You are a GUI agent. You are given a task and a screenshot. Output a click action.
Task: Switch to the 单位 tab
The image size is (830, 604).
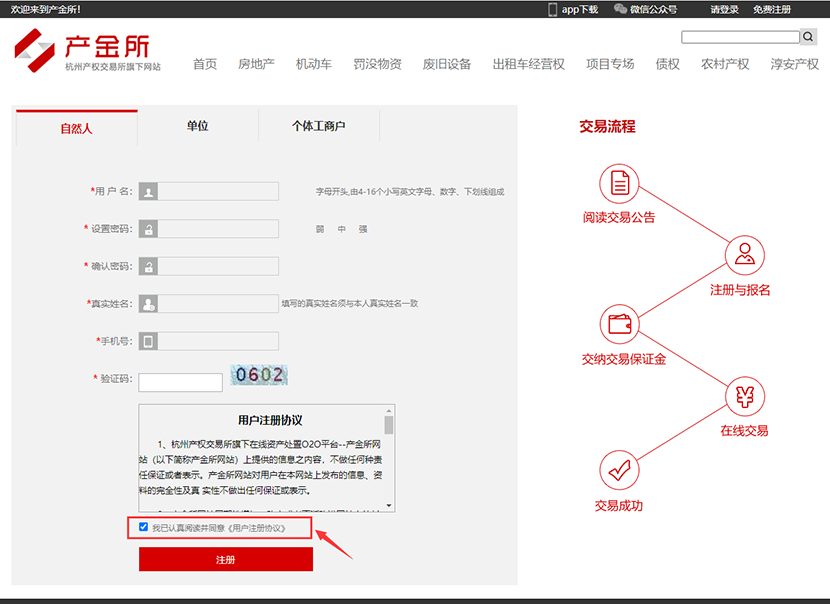pyautogui.click(x=197, y=127)
